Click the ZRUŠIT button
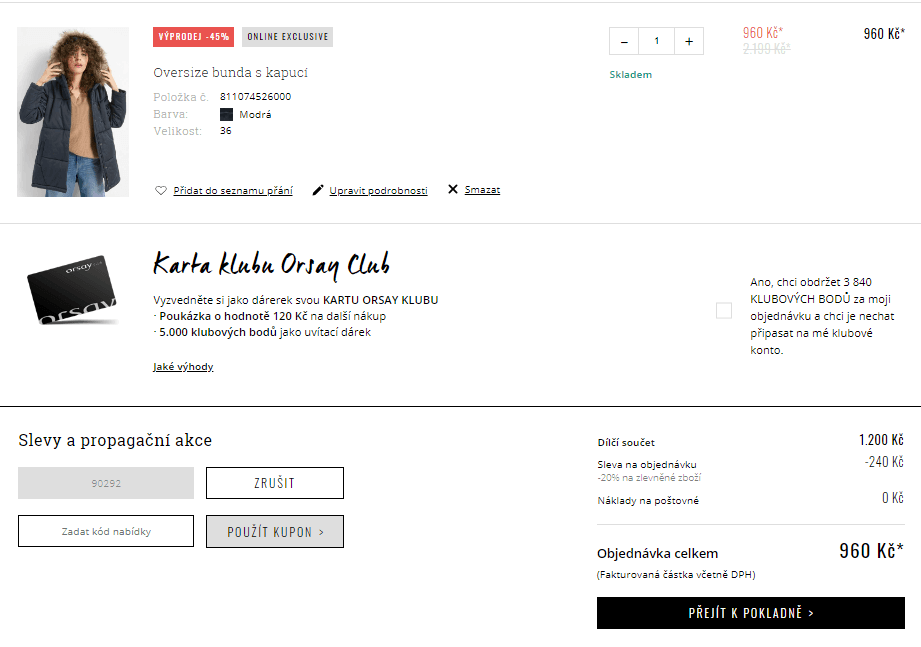 point(275,483)
